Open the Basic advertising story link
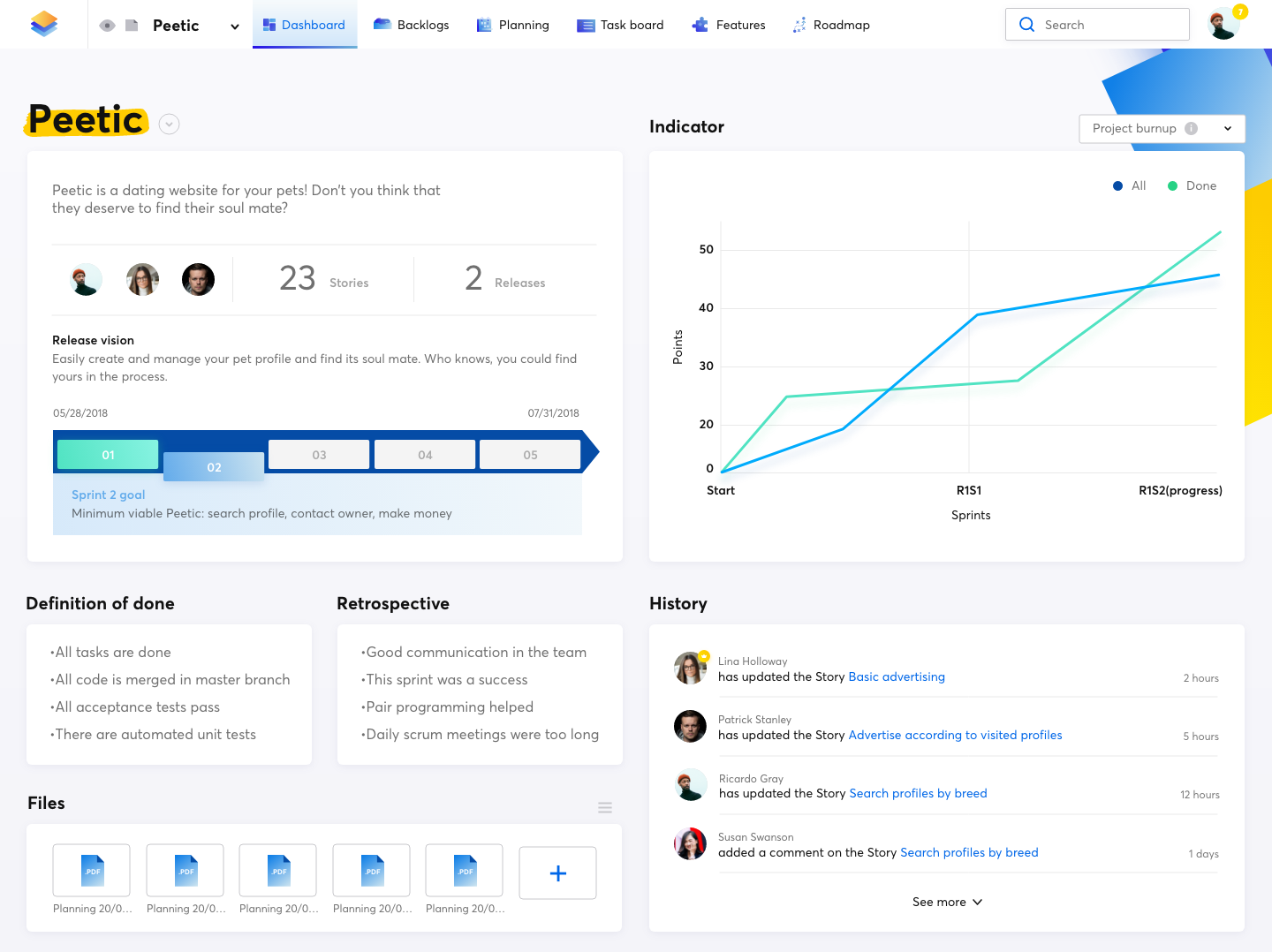 897,677
